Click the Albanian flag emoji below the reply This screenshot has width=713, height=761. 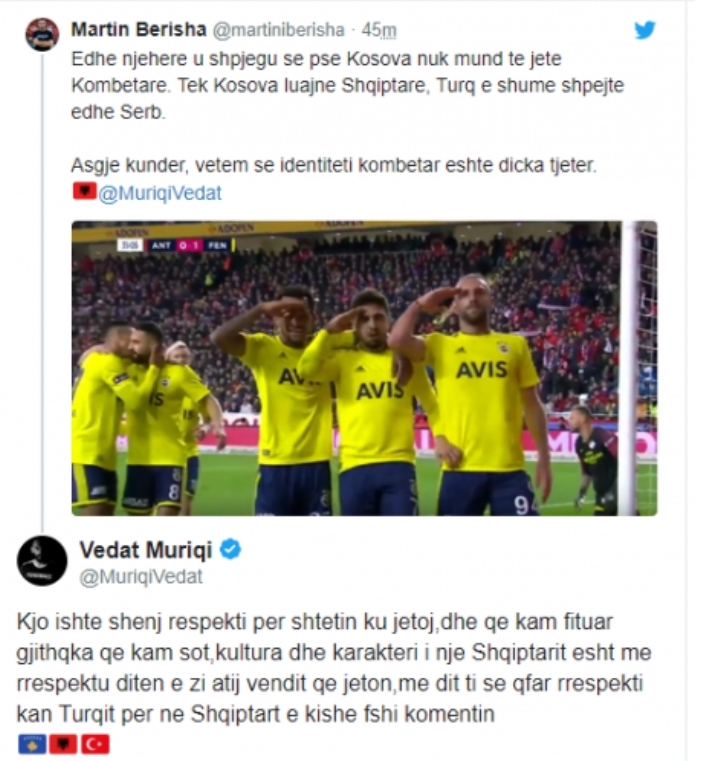[64, 744]
